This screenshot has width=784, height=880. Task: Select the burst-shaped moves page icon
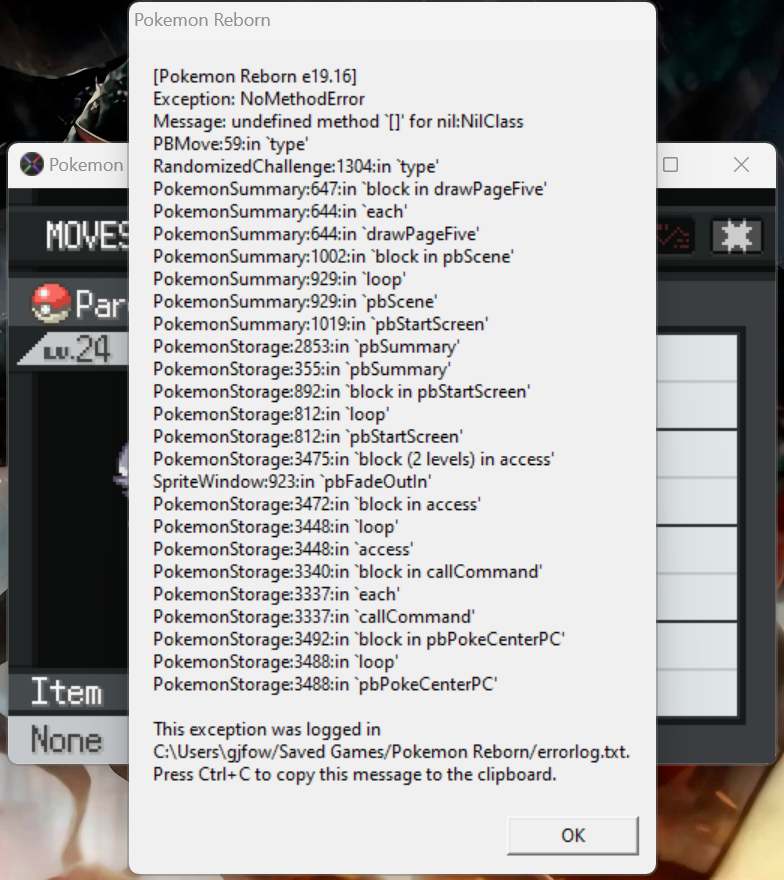(736, 236)
